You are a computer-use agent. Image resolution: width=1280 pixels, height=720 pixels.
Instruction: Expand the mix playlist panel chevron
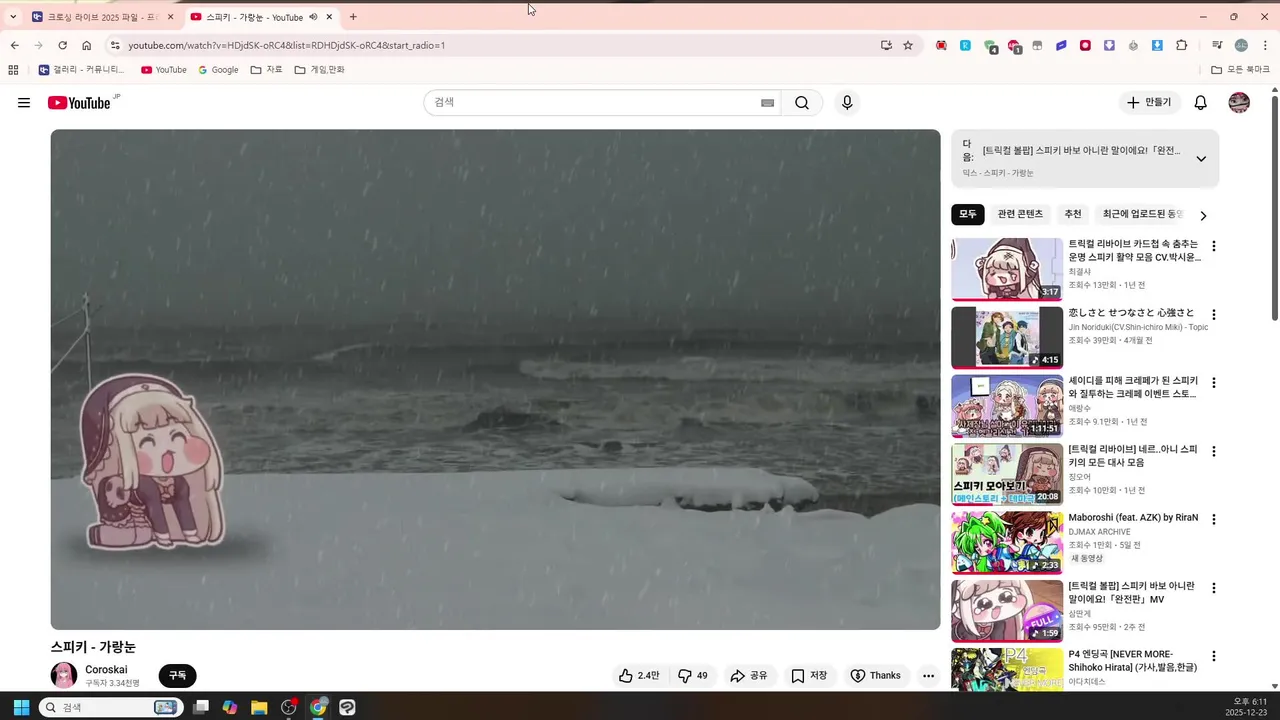[x=1201, y=159]
